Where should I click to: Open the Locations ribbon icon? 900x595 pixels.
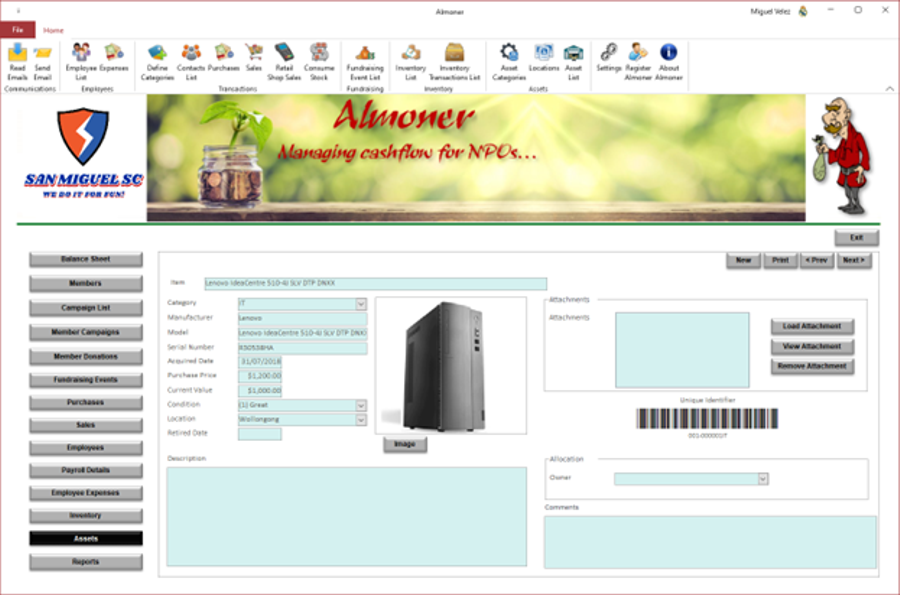(x=544, y=58)
